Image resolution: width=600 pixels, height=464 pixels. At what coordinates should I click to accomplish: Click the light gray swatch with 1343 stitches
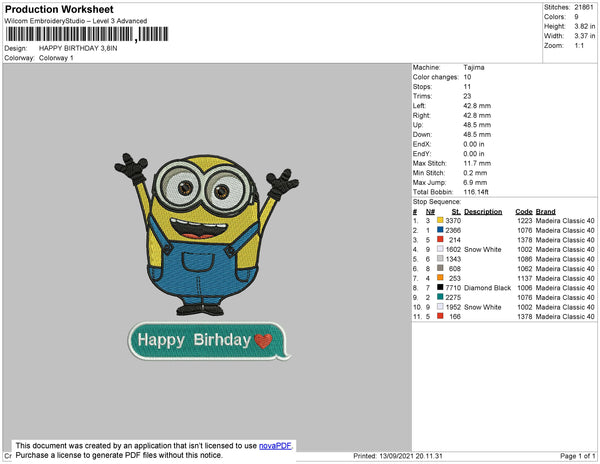click(x=438, y=259)
